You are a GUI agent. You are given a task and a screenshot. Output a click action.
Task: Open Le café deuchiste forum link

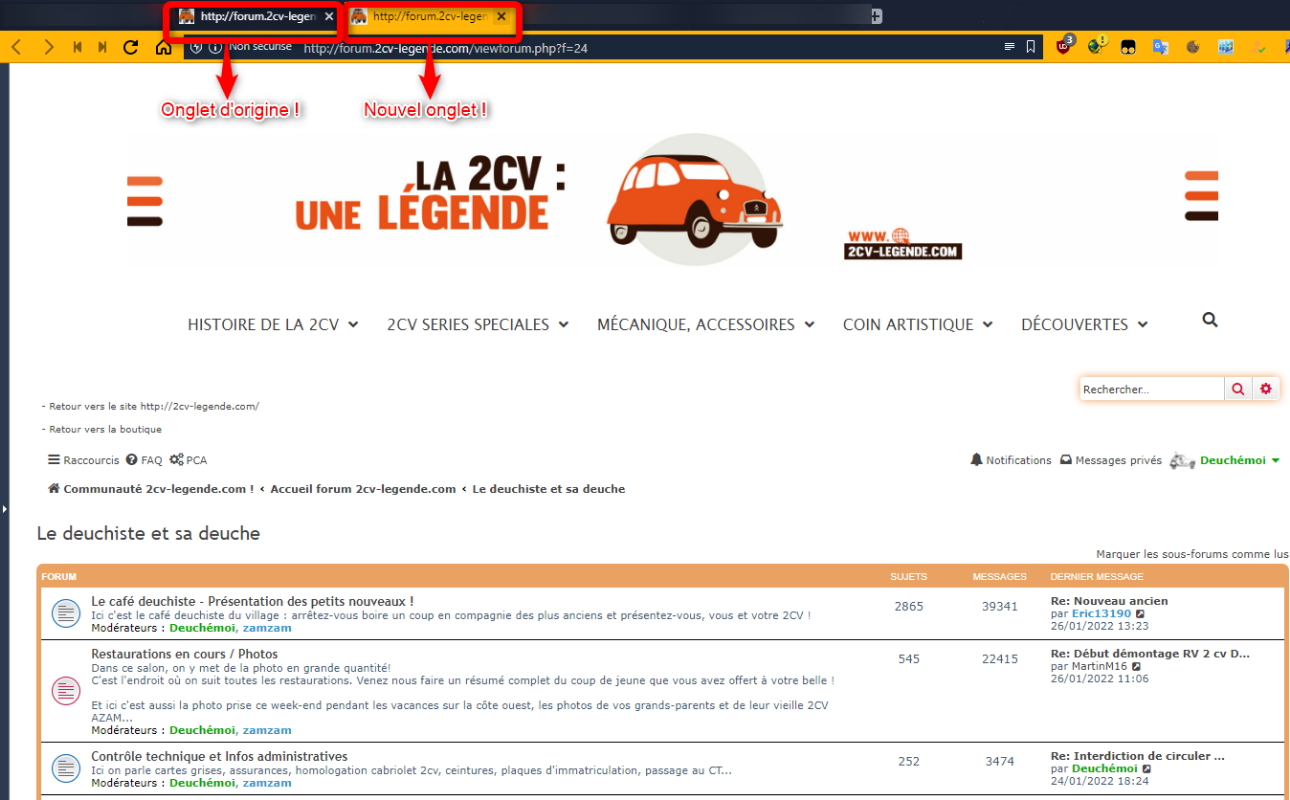[x=252, y=602]
